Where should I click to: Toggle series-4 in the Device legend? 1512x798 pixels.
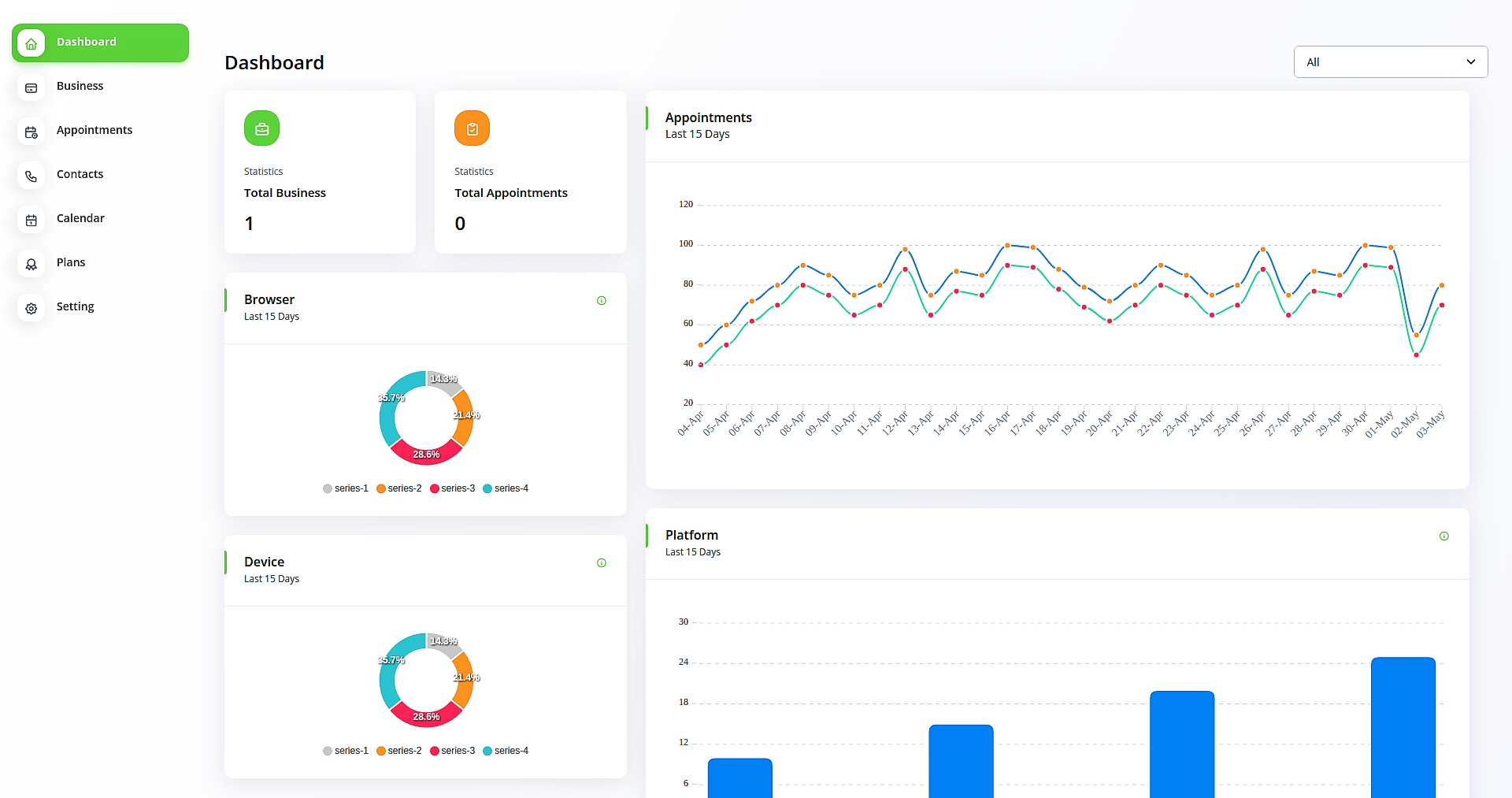tap(506, 751)
